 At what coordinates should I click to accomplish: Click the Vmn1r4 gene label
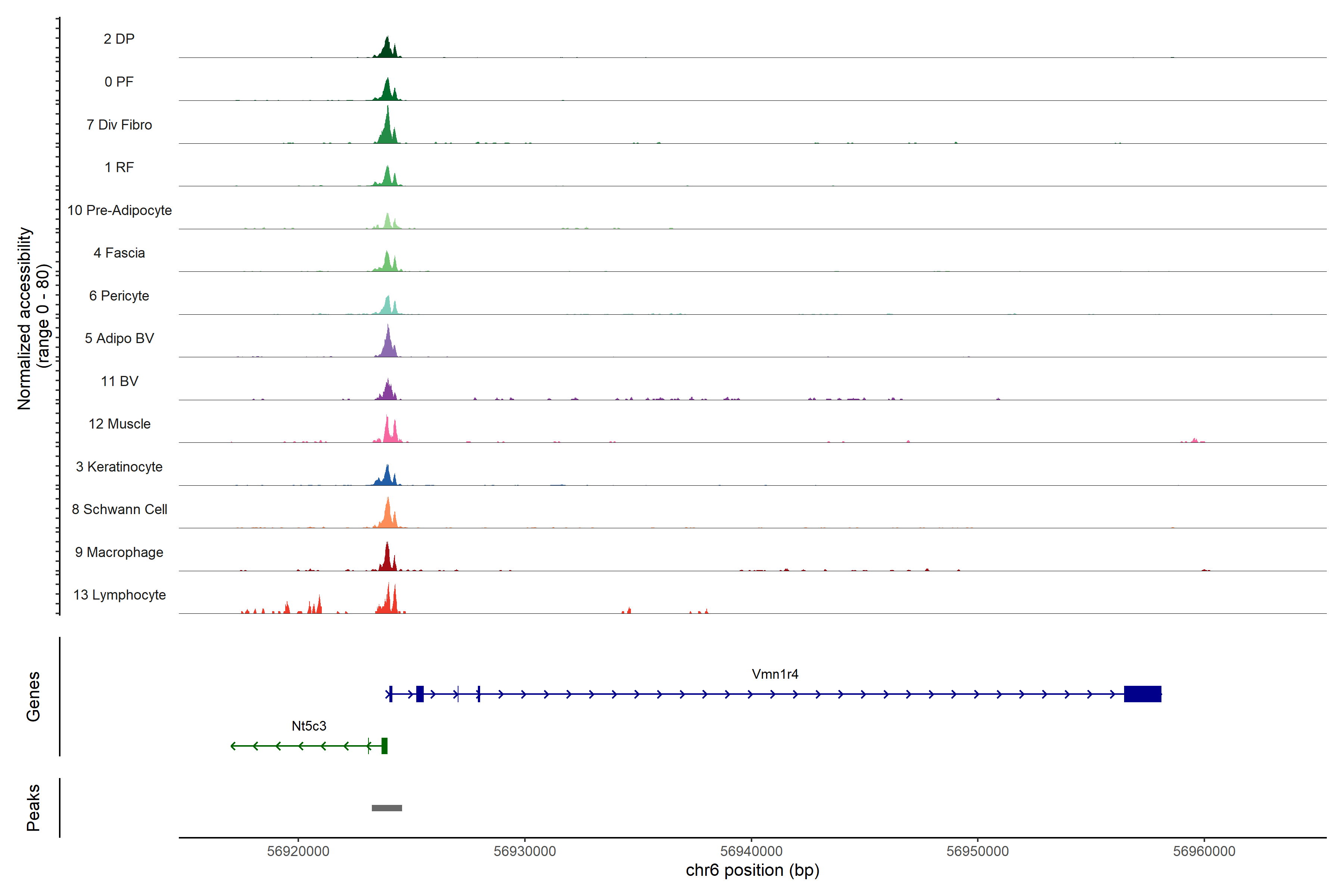pyautogui.click(x=774, y=674)
